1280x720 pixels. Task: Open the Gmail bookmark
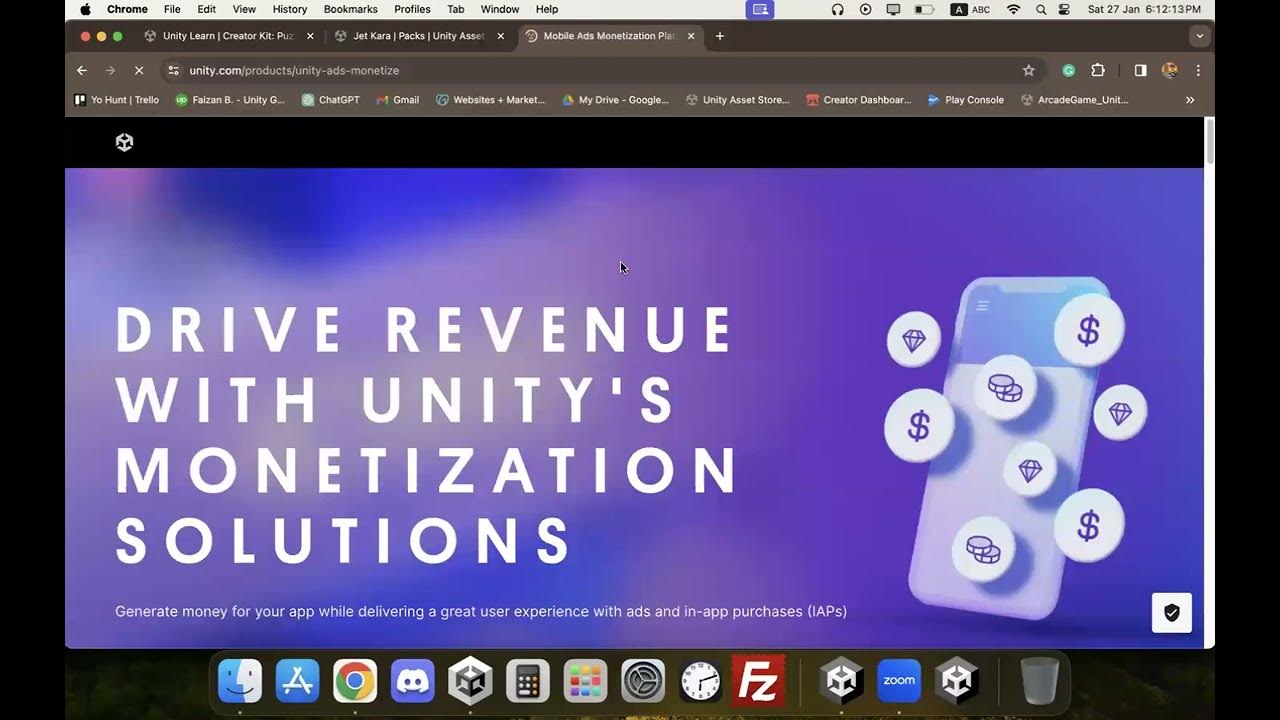[398, 100]
